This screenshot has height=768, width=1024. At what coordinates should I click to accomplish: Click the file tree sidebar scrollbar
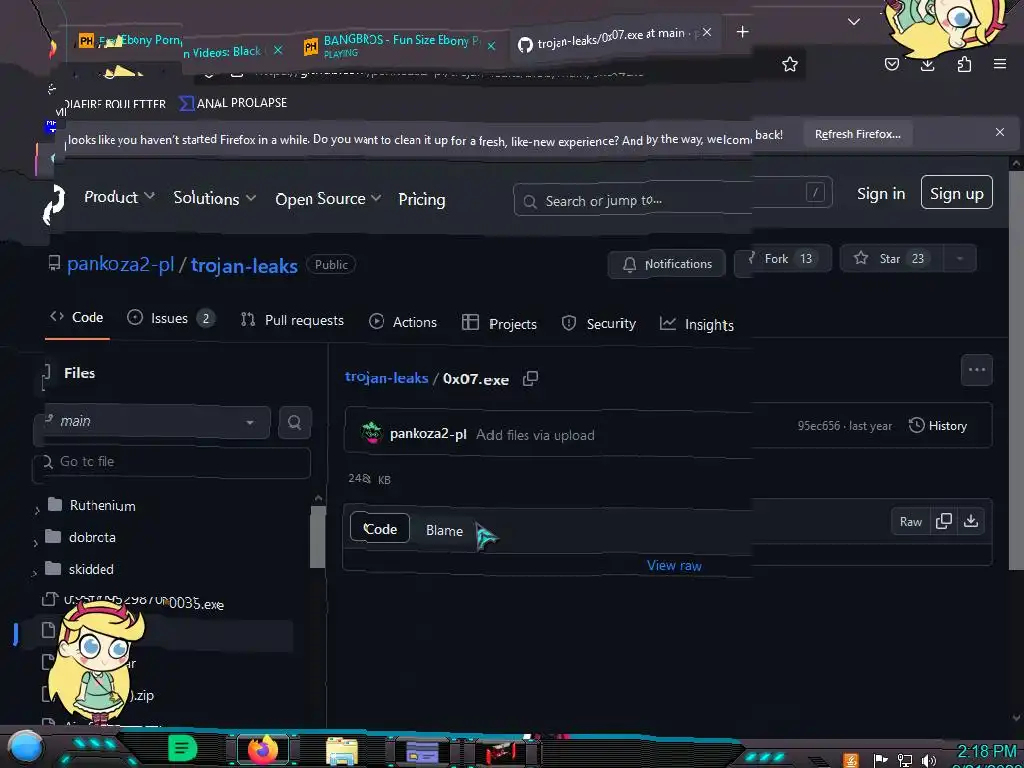[318, 536]
